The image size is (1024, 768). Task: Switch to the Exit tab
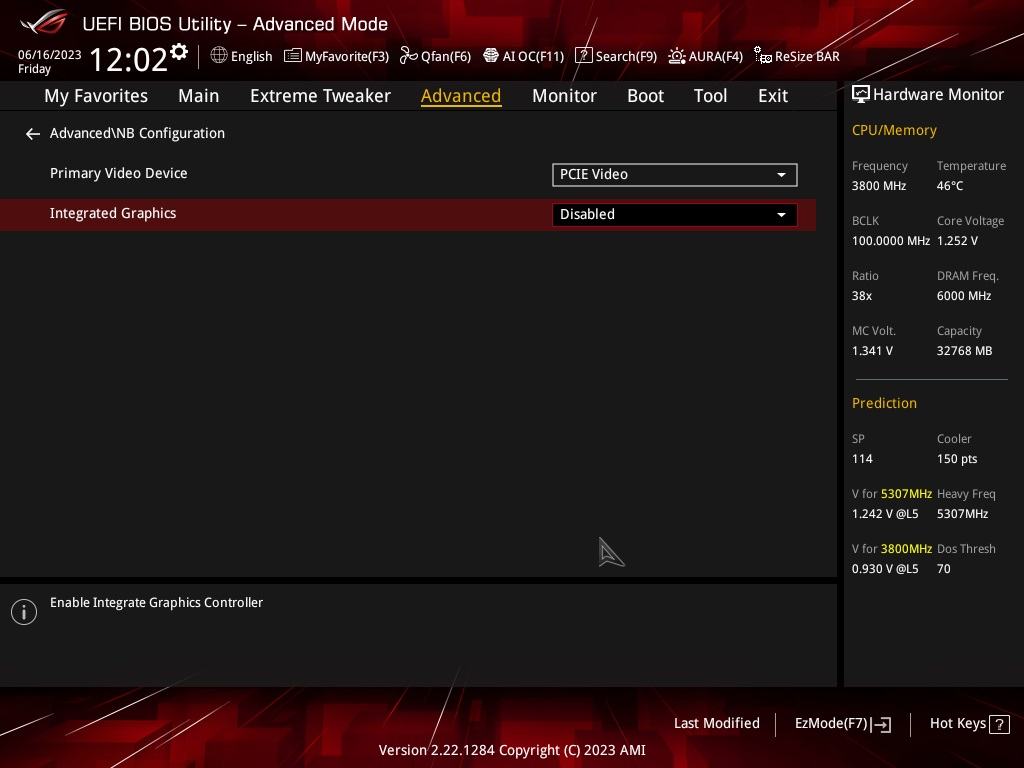773,96
